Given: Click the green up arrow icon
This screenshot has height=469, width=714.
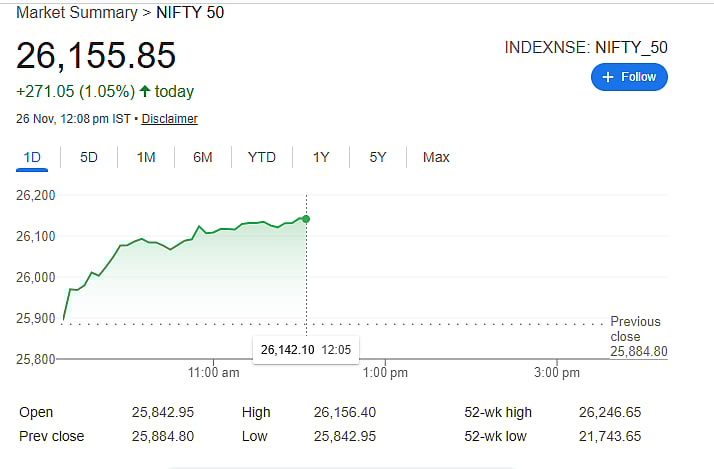Looking at the screenshot, I should (x=145, y=92).
